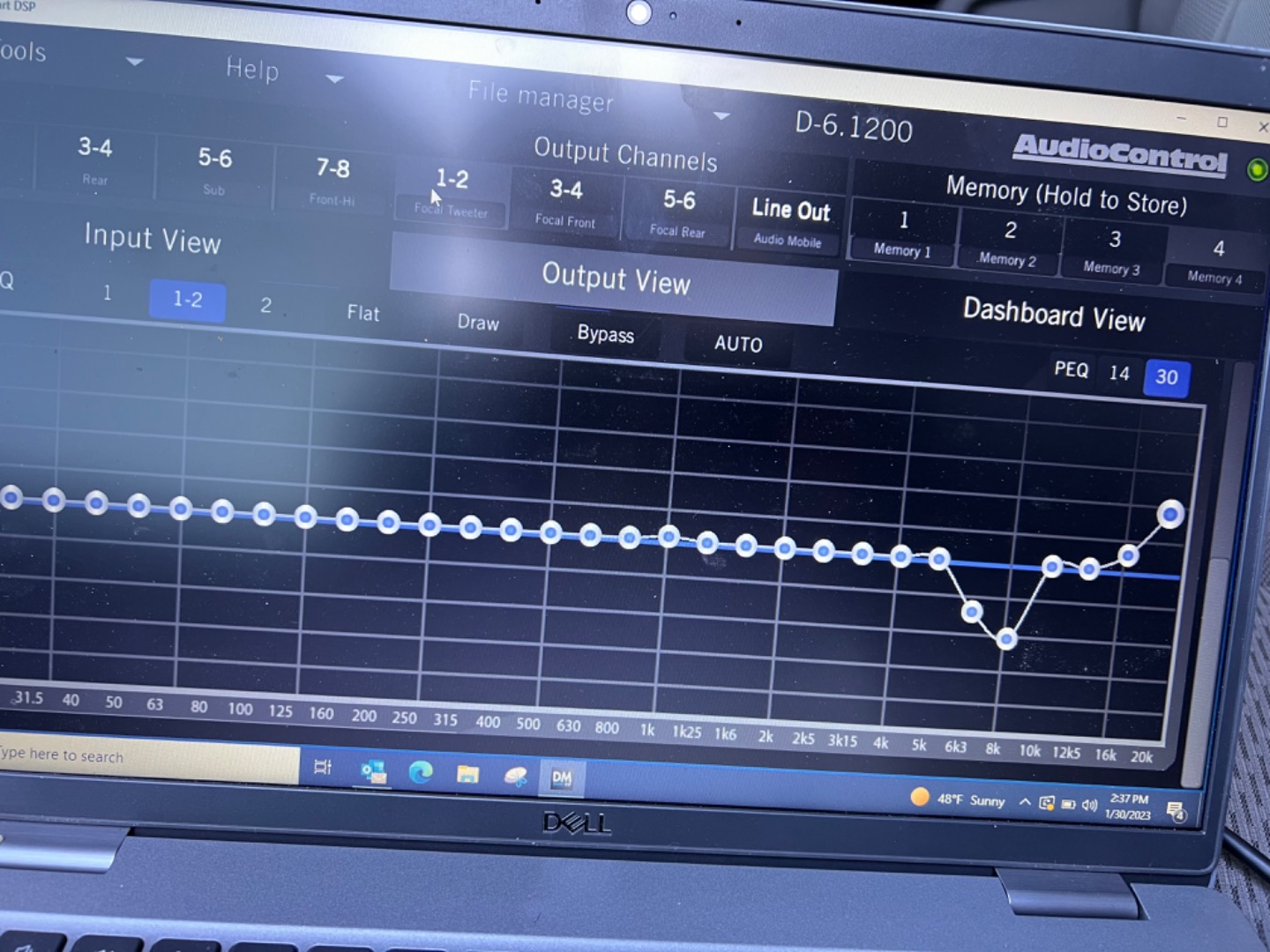Open the battery status tray icon

click(x=1069, y=804)
